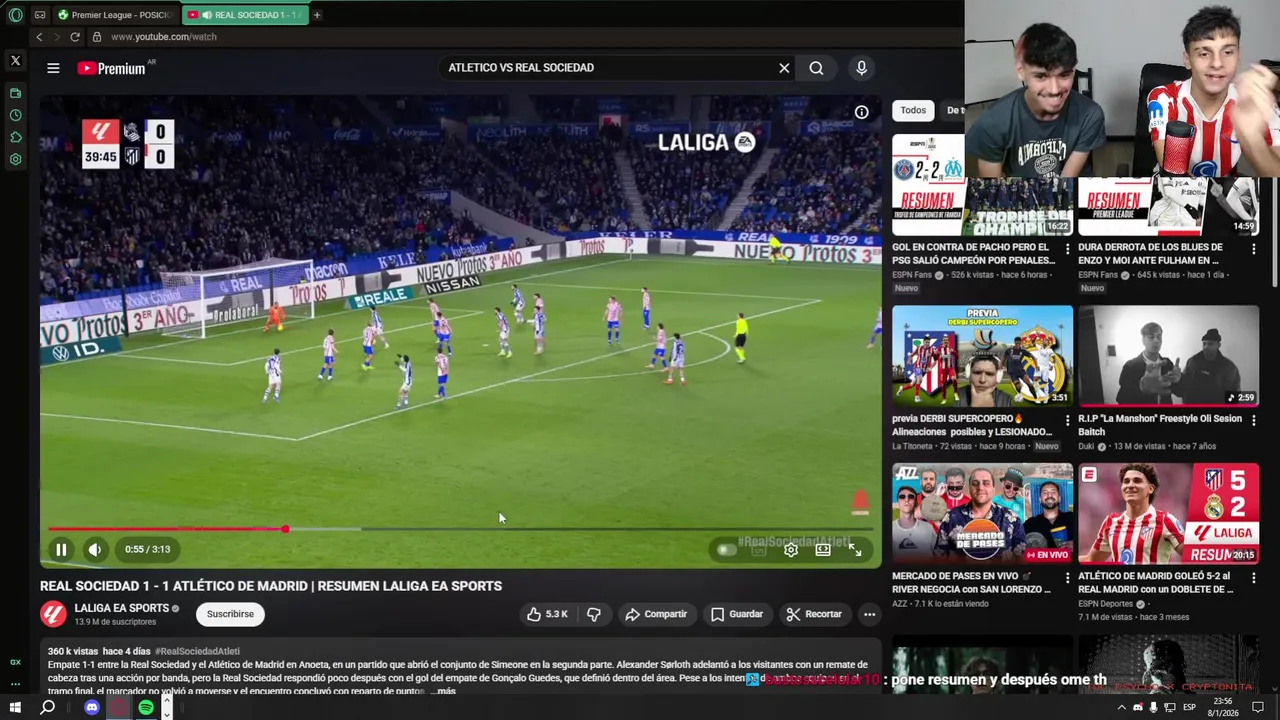
Task: Click the Compartir share button
Action: 656,614
